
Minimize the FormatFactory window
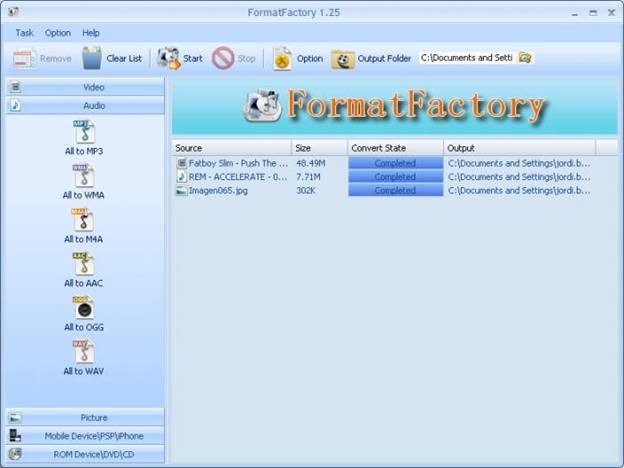tap(574, 13)
